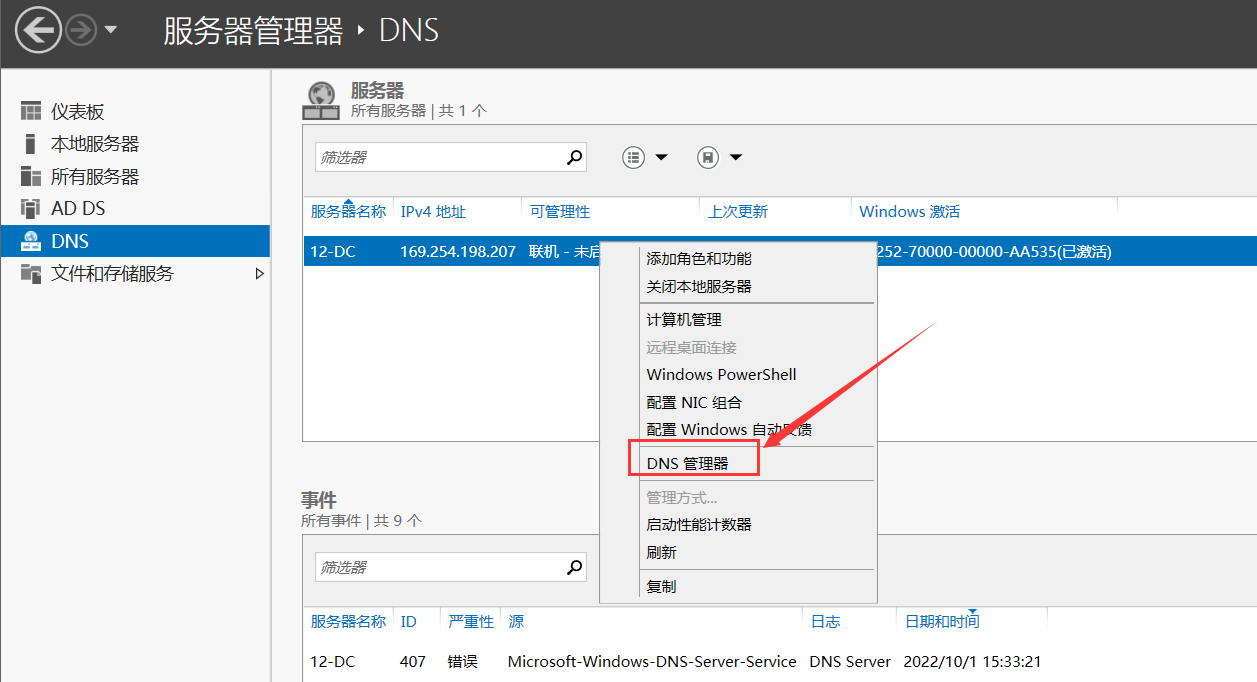Open the servers list view options icon
This screenshot has height=682, width=1257.
click(633, 157)
